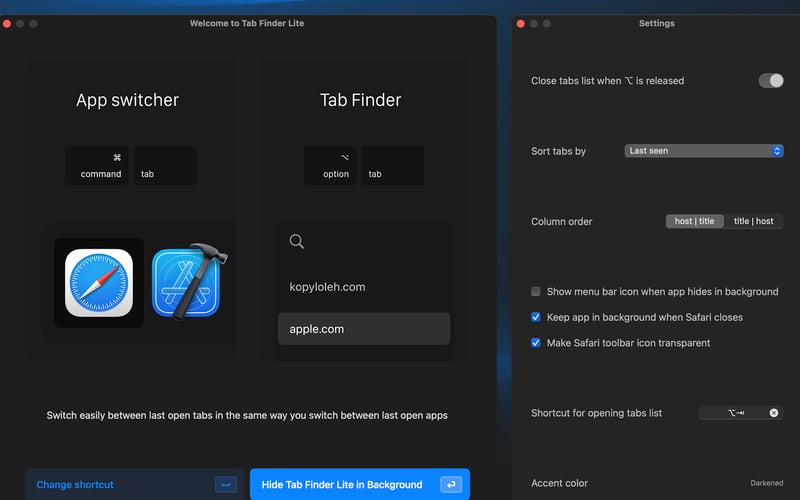This screenshot has height=500, width=800.
Task: Select the apple.com tab row
Action: tap(364, 329)
